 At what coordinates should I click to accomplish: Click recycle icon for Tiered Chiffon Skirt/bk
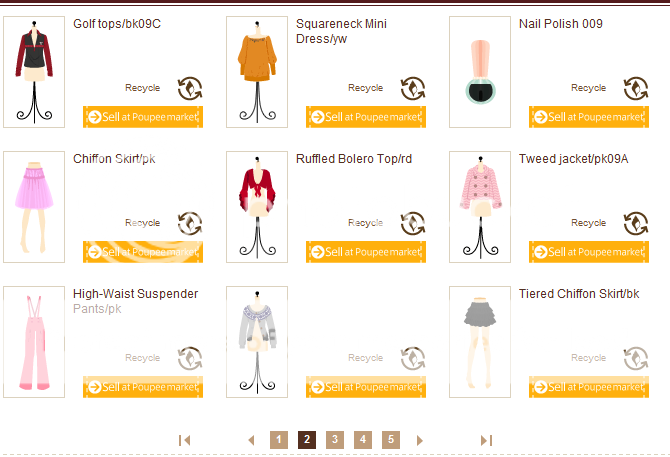pos(636,358)
